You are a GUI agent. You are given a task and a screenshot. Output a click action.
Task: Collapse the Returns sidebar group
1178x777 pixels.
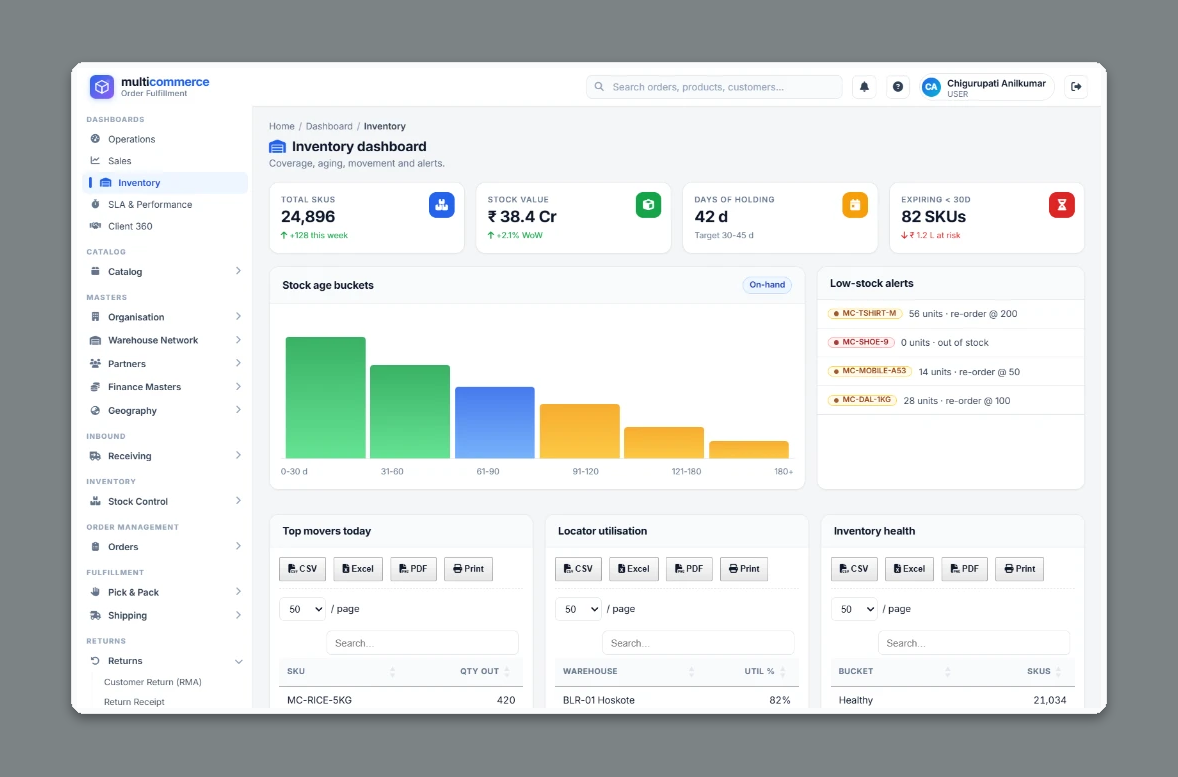tap(165, 661)
